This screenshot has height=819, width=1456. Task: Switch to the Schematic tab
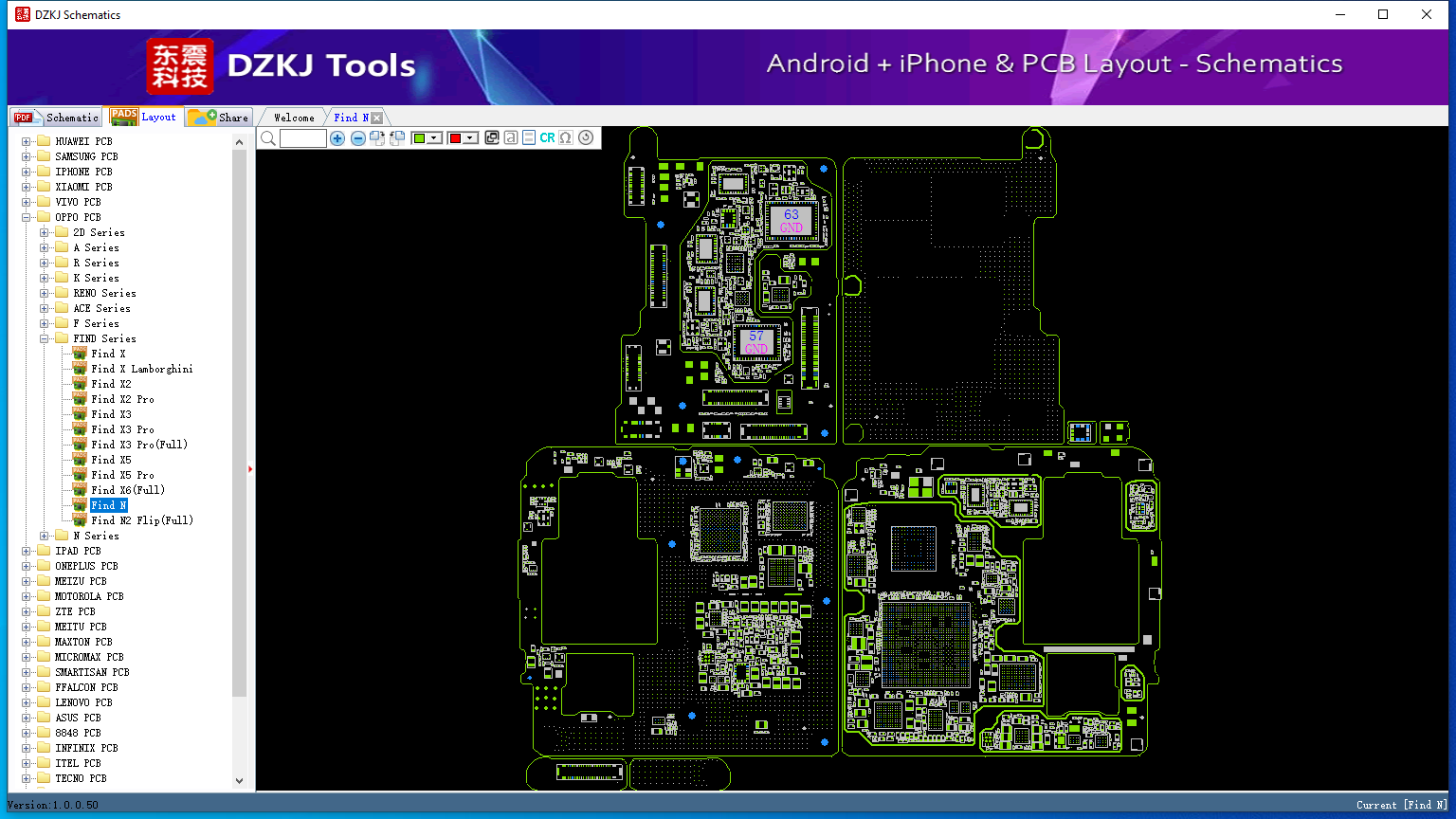tap(57, 117)
